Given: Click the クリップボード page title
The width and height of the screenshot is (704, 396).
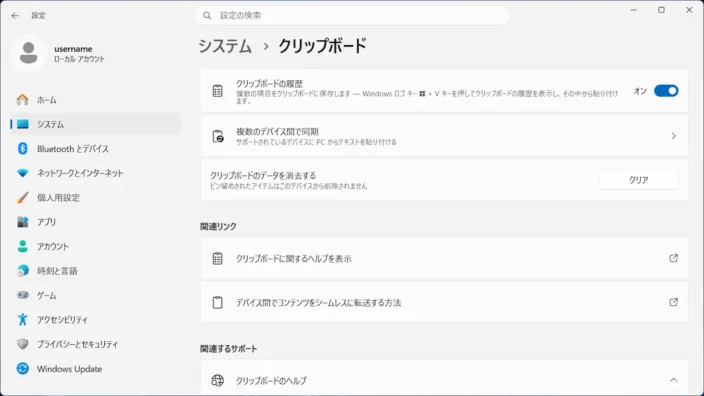Looking at the screenshot, I should click(x=322, y=46).
